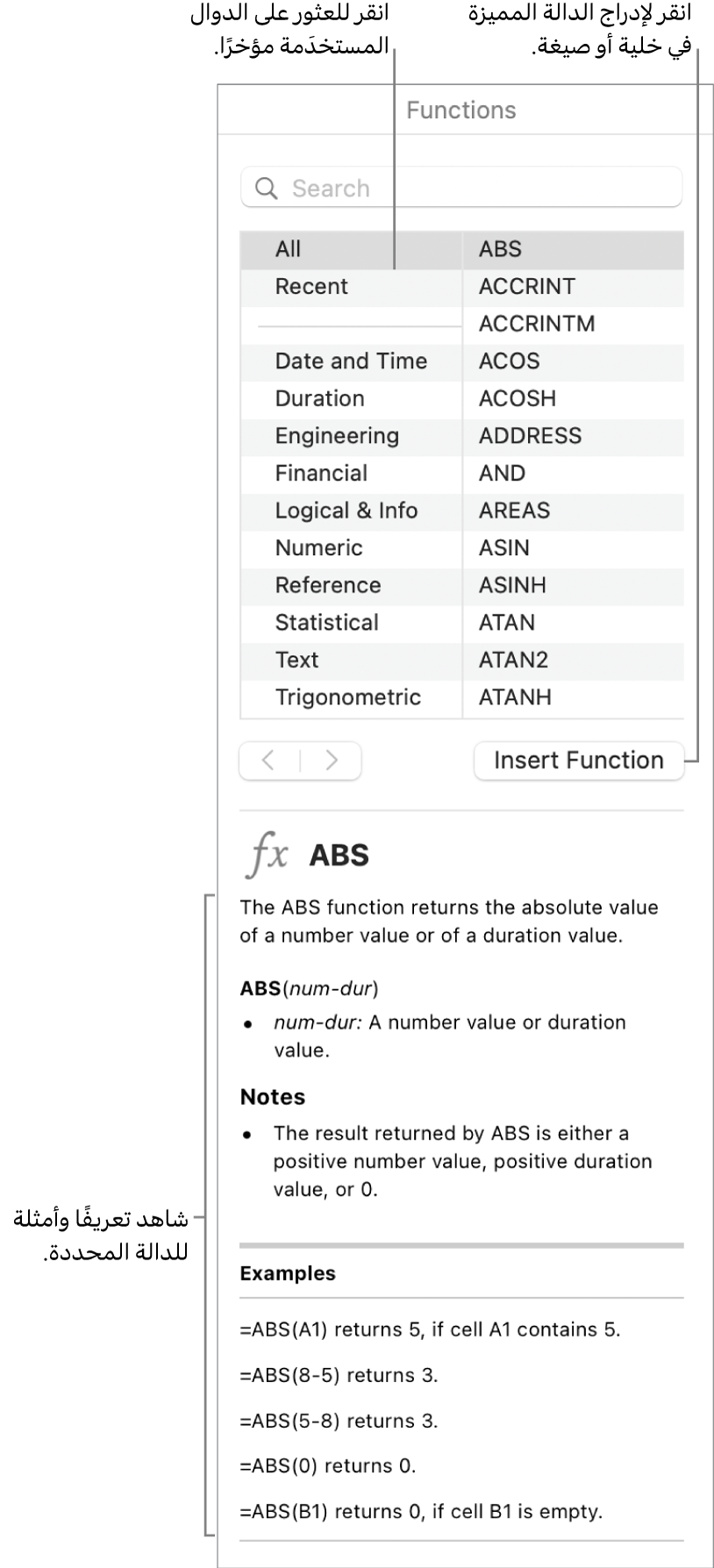
Task: Select the All category
Action: (x=288, y=249)
